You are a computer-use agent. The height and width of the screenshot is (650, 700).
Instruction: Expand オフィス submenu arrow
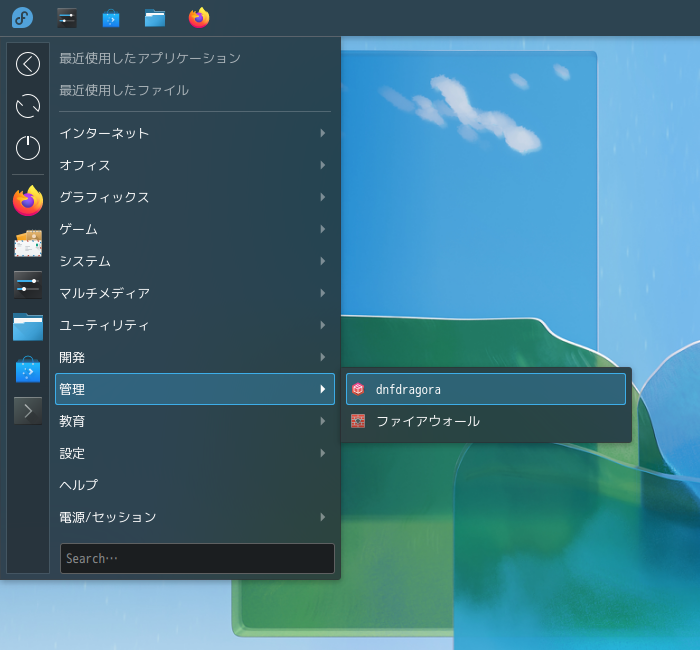pos(323,165)
